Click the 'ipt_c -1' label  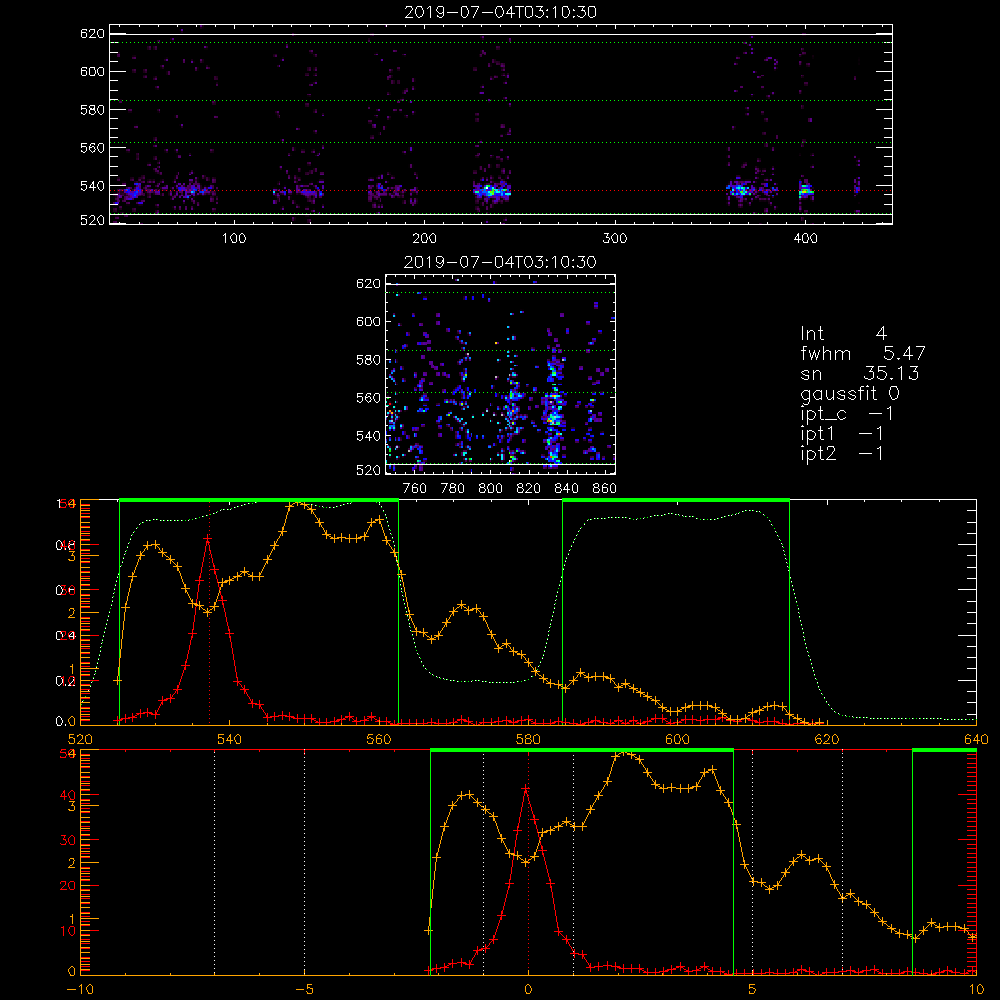pyautogui.click(x=847, y=414)
